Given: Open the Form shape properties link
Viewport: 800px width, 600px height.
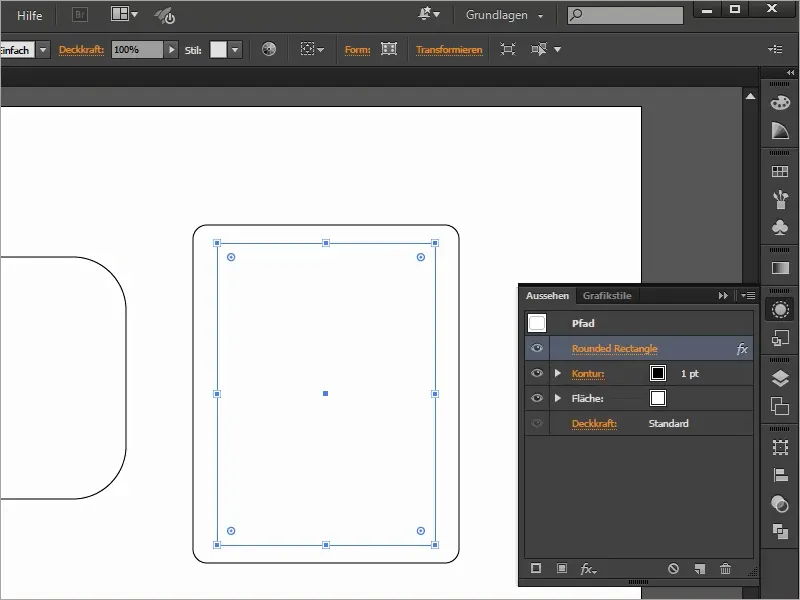Looking at the screenshot, I should [357, 49].
